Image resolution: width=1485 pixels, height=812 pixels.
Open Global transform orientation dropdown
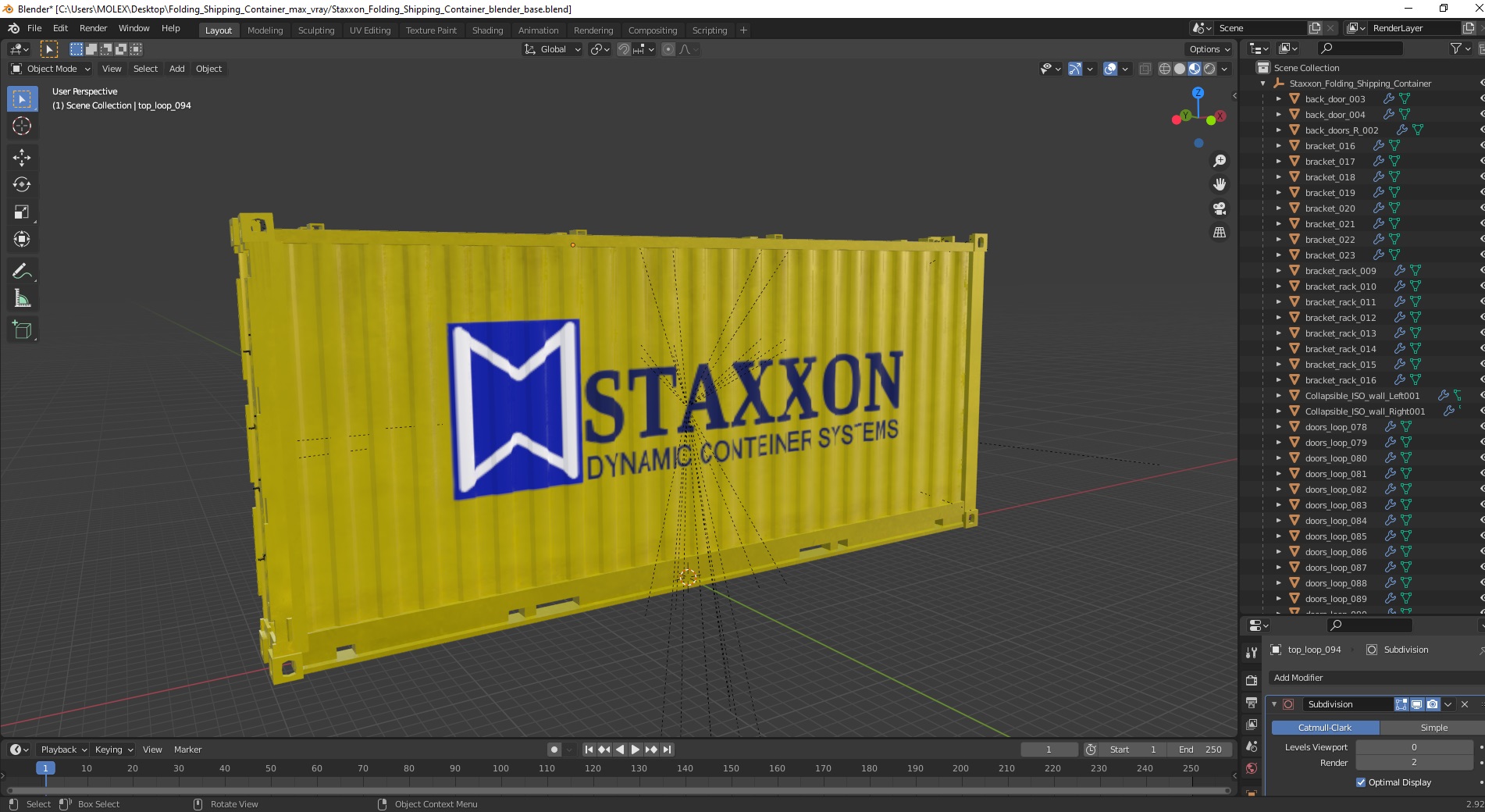(553, 49)
